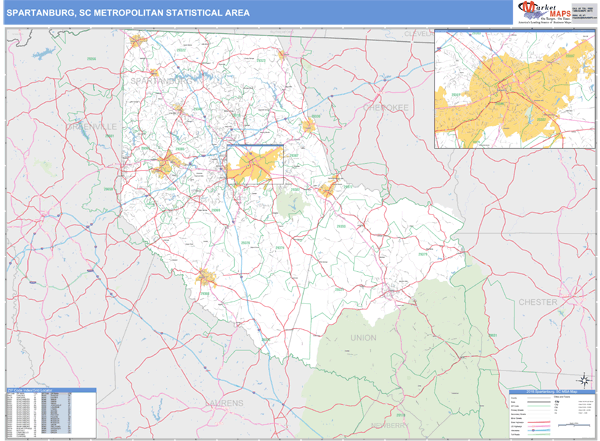This screenshot has width=600, height=441.
Task: Click the GREENVILLE county label
Action: tap(91, 127)
